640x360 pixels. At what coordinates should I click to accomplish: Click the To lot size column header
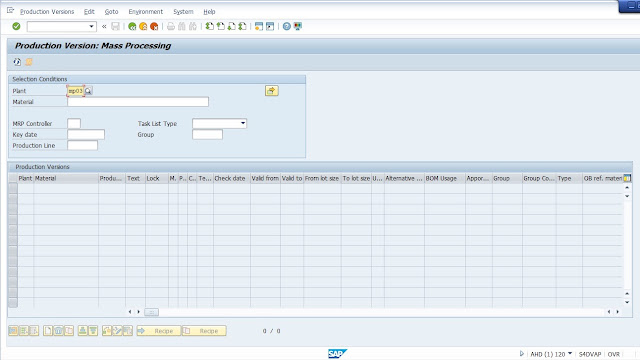pyautogui.click(x=356, y=178)
